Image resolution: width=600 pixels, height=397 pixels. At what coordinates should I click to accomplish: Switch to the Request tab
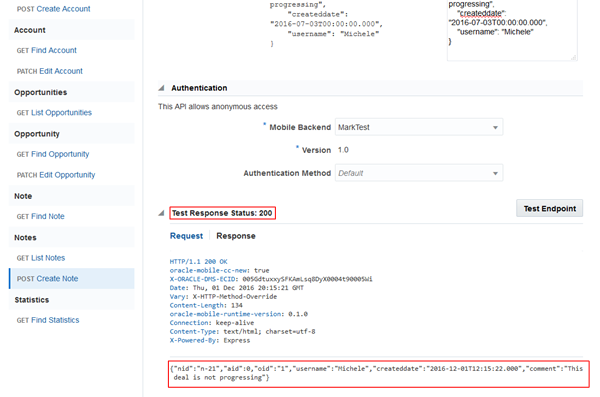click(x=186, y=236)
